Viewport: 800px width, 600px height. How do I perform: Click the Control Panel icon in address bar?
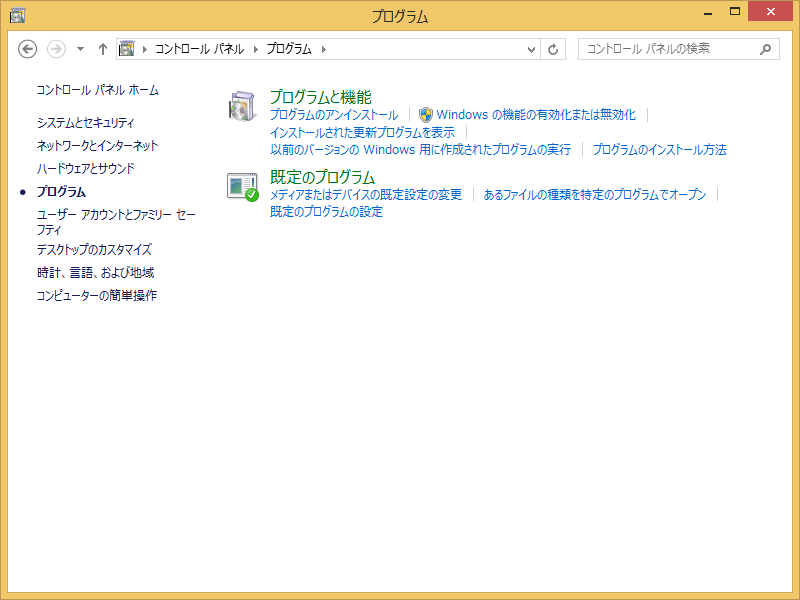(127, 49)
